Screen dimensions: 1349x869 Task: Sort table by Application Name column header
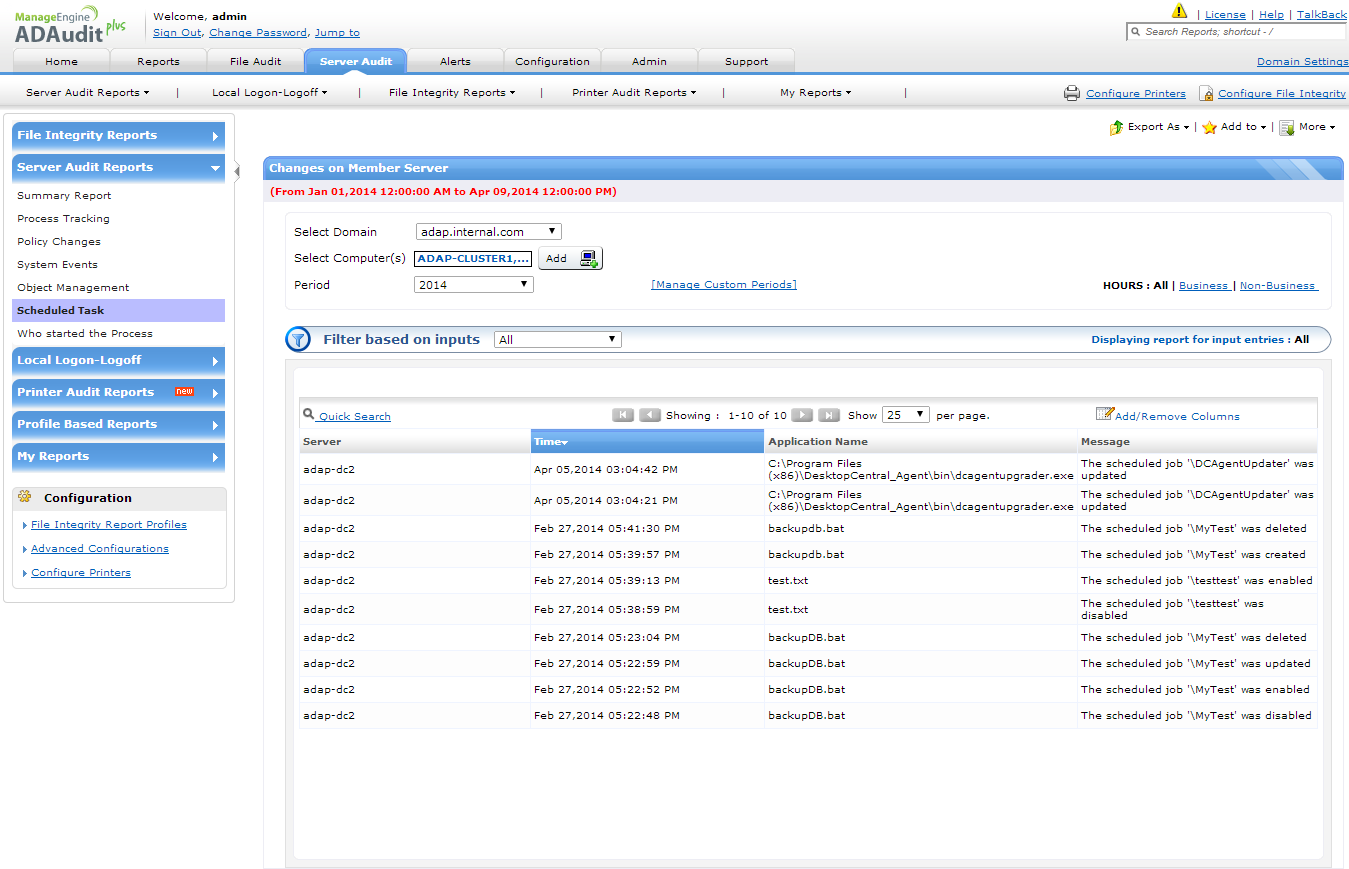coord(921,442)
